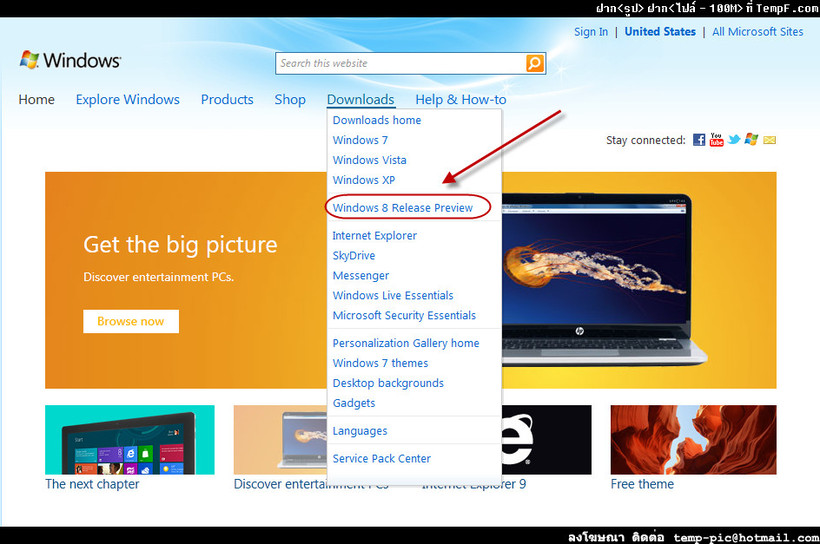
Task: Choose Windows Vista in the Downloads menu
Action: tap(369, 160)
